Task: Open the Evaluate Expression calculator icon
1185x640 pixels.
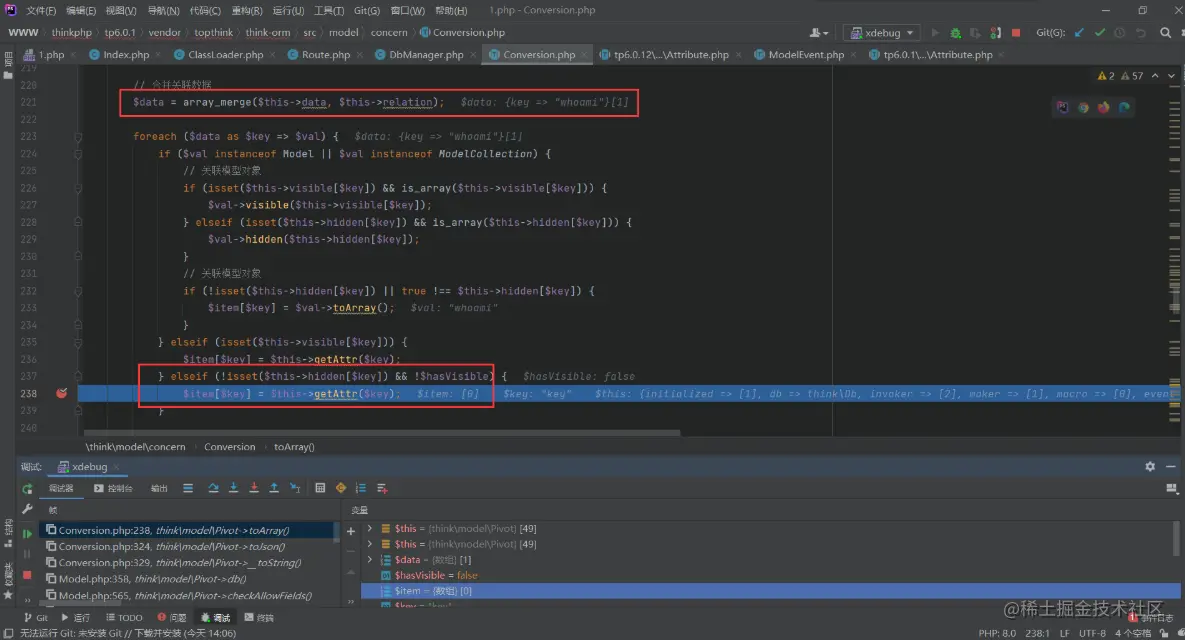Action: pyautogui.click(x=320, y=488)
